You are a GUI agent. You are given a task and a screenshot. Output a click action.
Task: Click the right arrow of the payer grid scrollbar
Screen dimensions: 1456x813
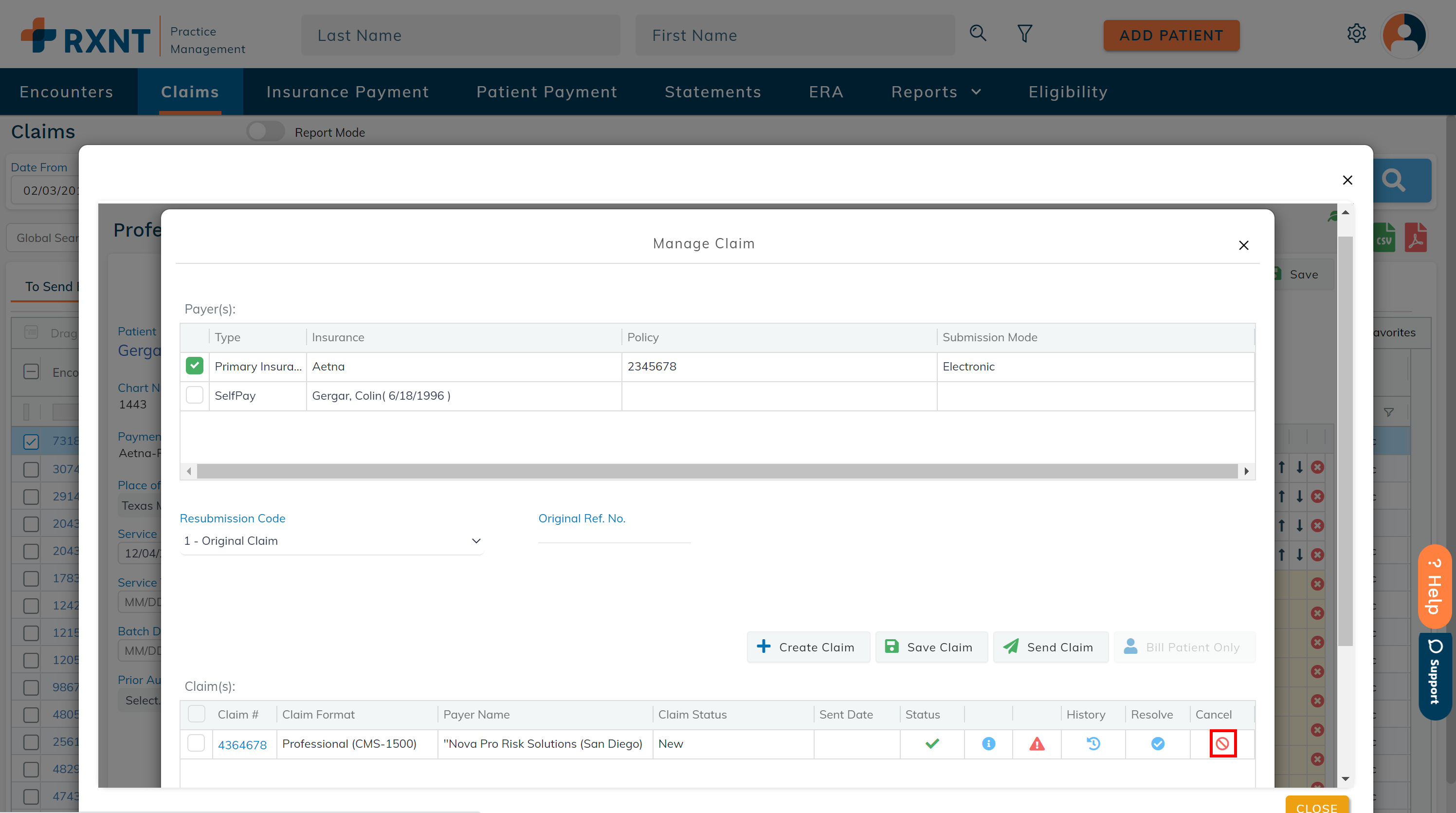click(x=1246, y=471)
